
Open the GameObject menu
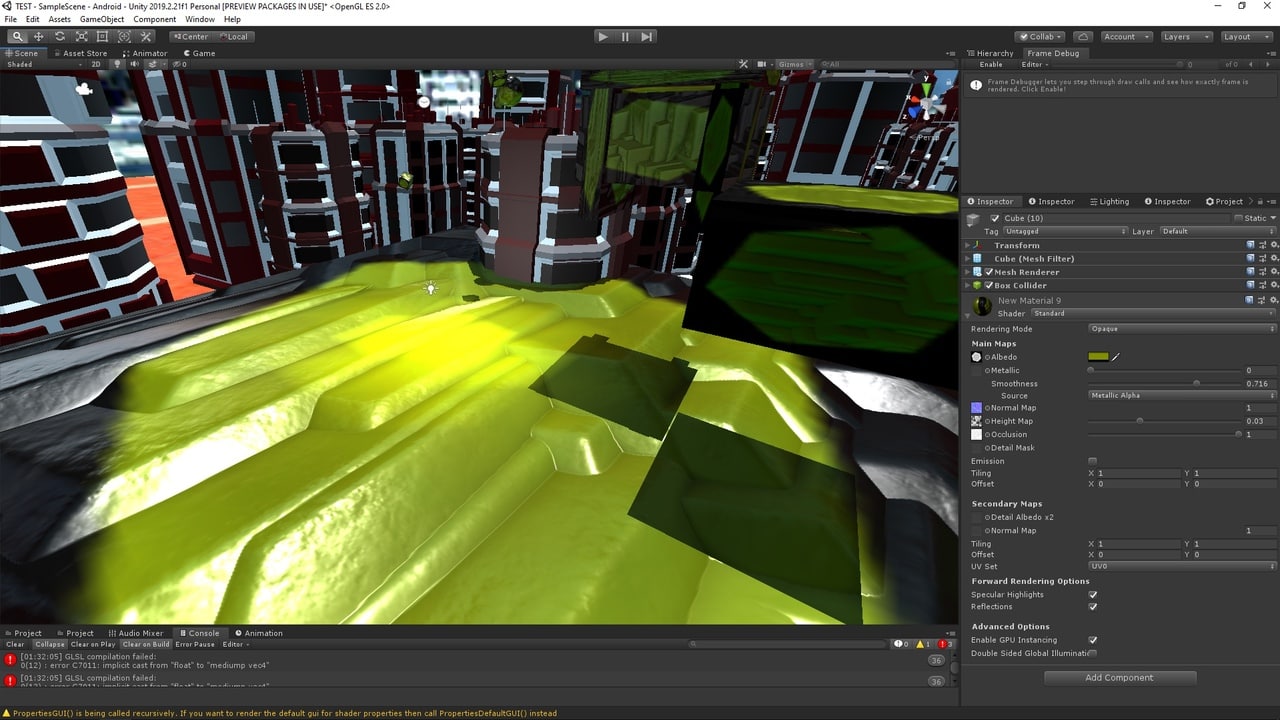(x=101, y=19)
